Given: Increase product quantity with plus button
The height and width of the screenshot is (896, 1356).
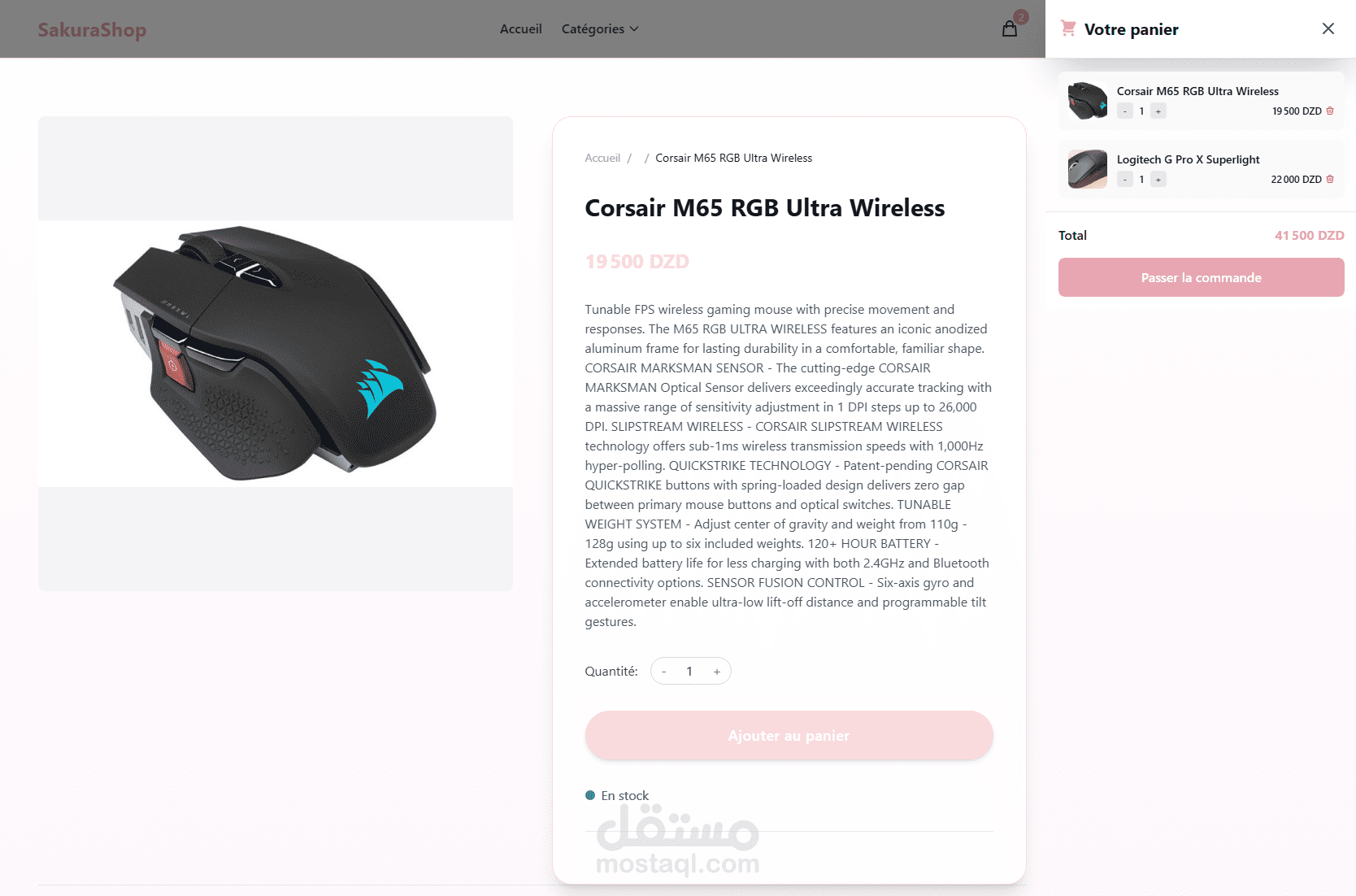Looking at the screenshot, I should (717, 672).
